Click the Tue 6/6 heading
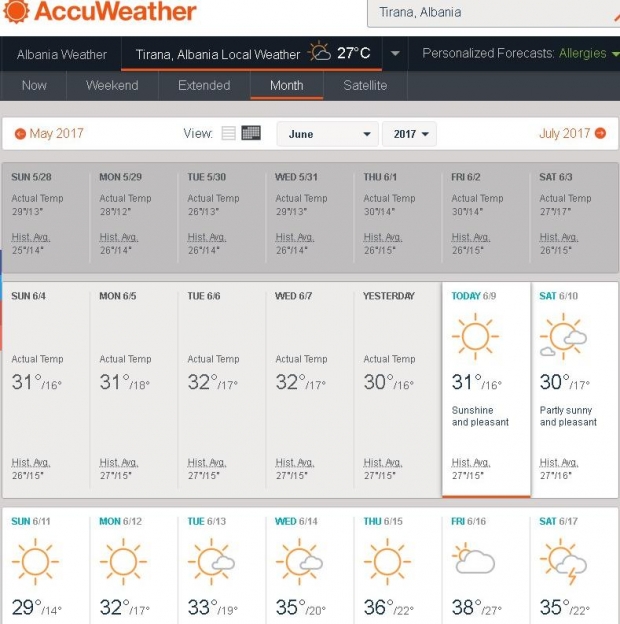The height and width of the screenshot is (624, 620). coord(204,296)
